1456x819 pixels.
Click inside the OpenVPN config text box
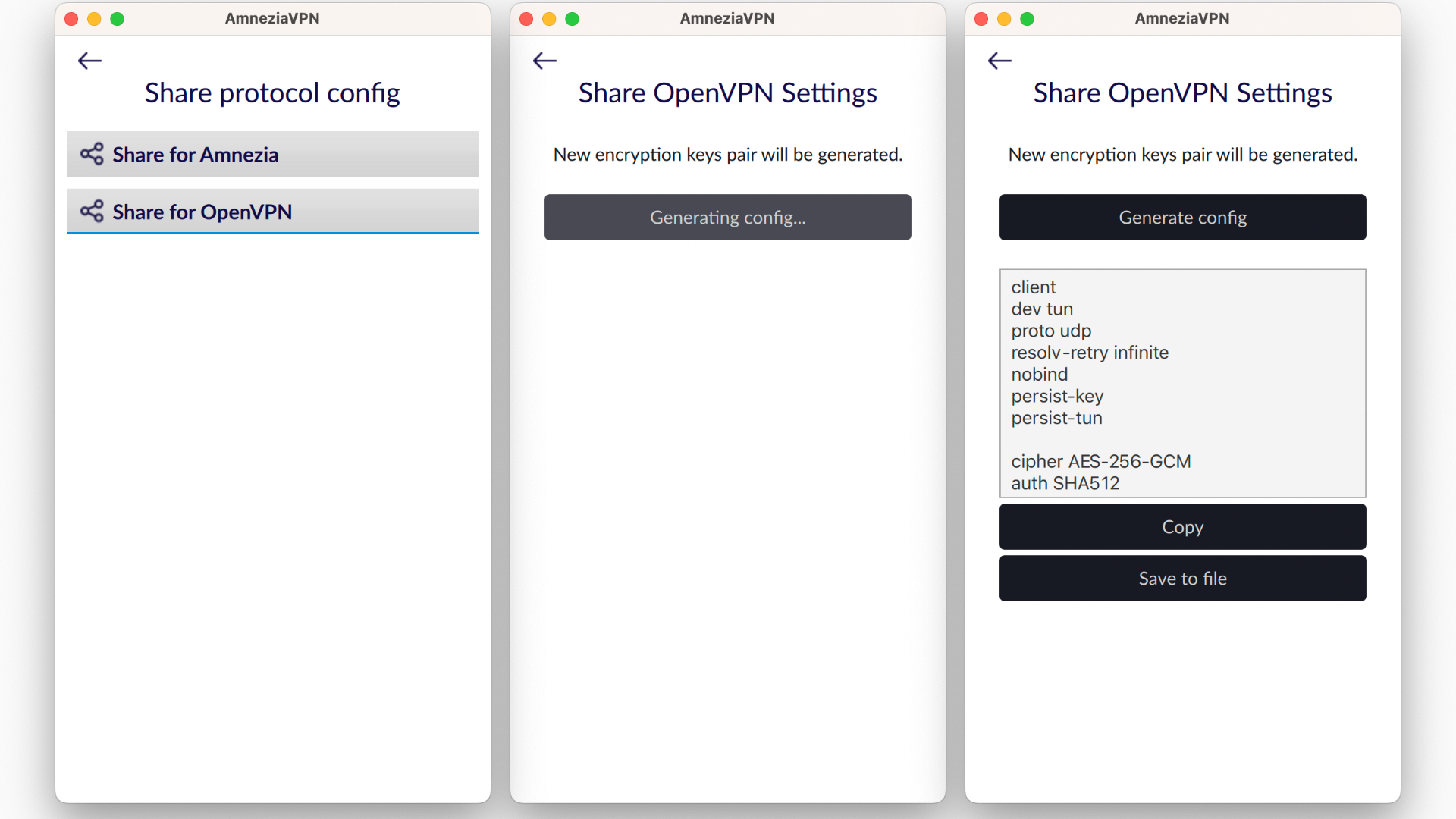click(1183, 384)
